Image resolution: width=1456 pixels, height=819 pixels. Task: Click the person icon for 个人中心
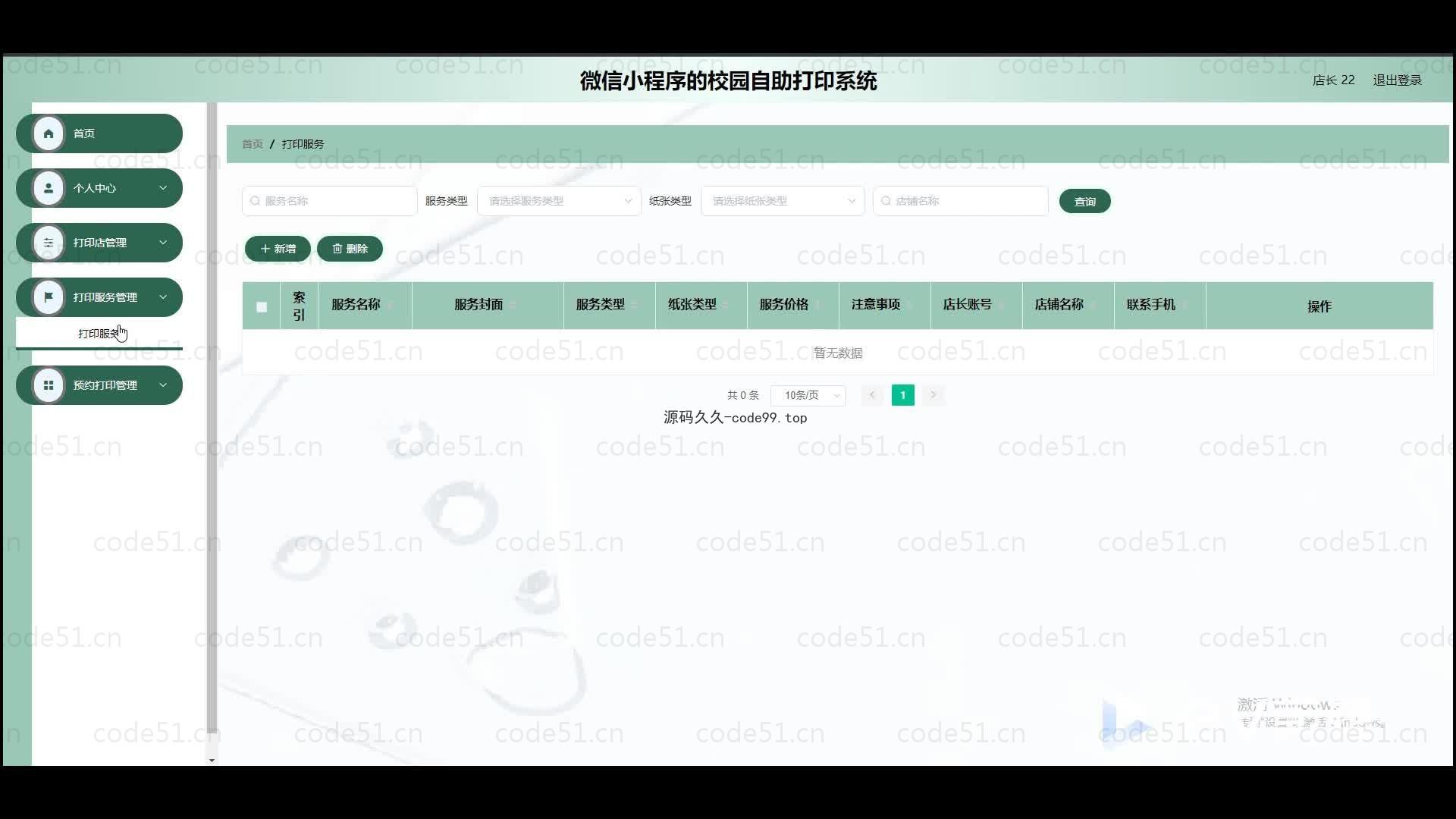click(49, 188)
